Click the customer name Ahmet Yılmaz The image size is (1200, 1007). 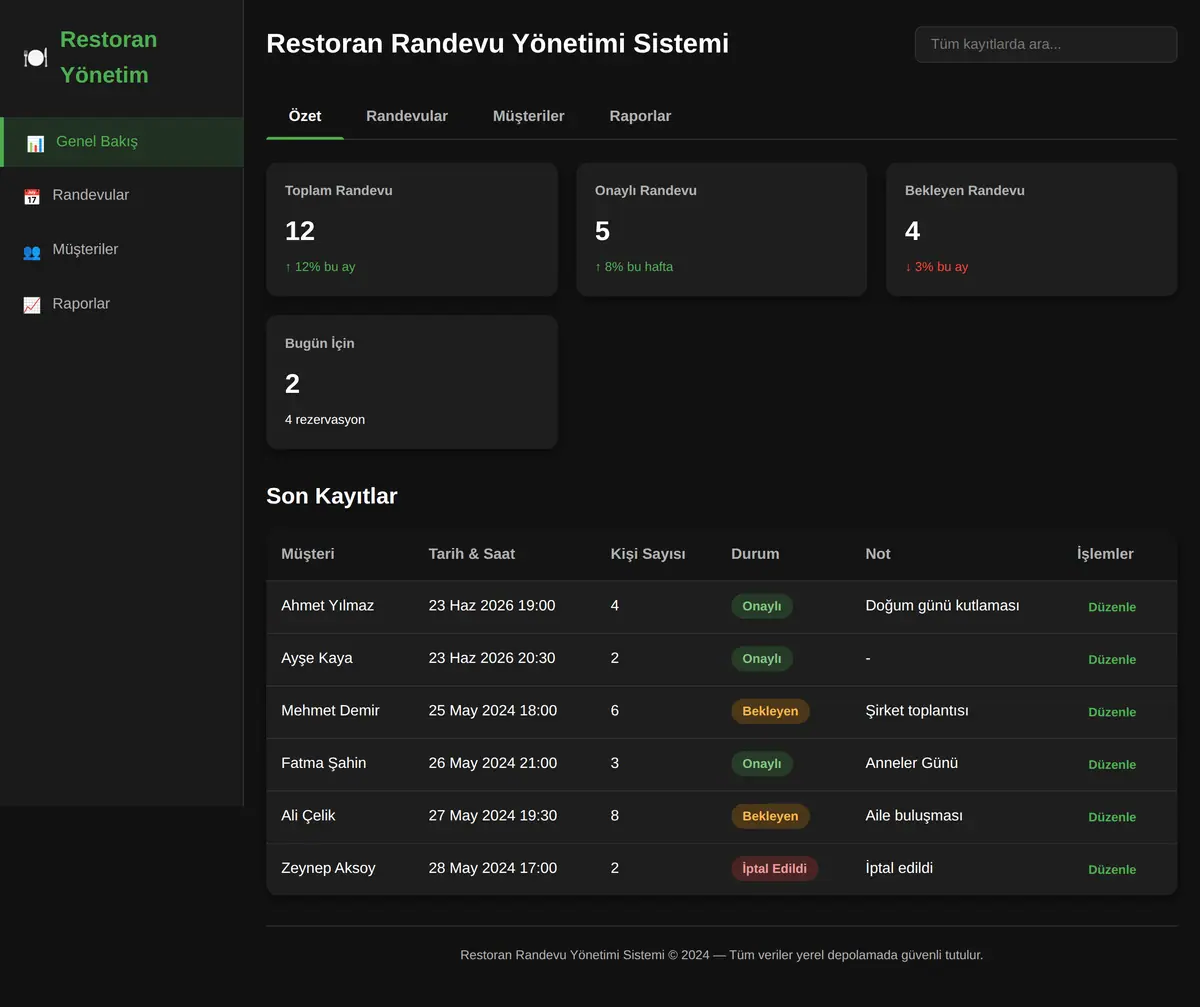328,606
